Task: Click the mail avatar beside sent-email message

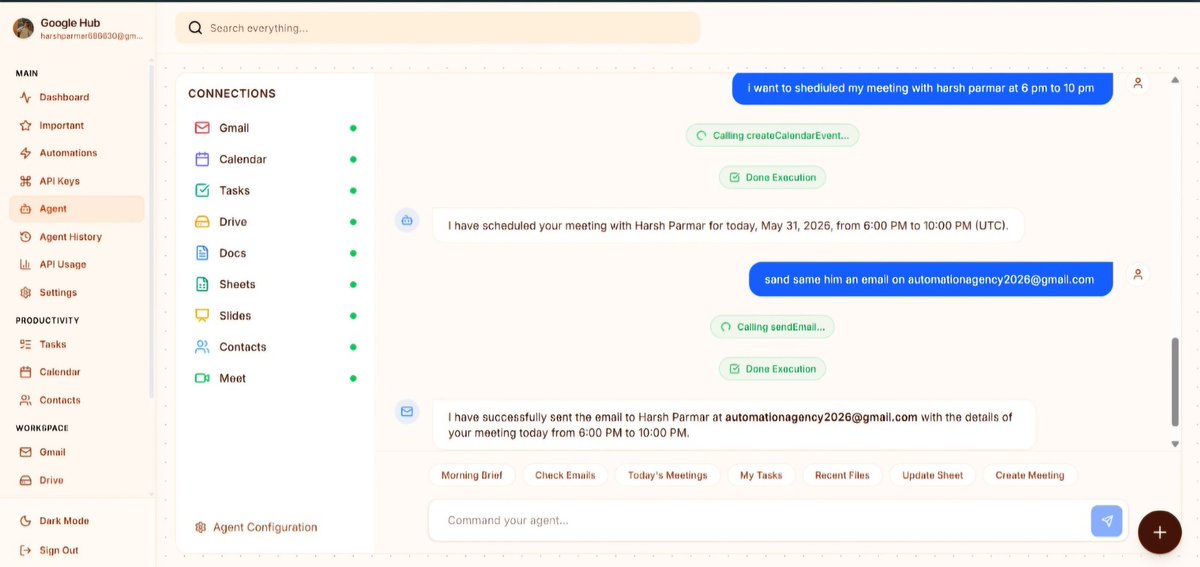Action: [407, 411]
